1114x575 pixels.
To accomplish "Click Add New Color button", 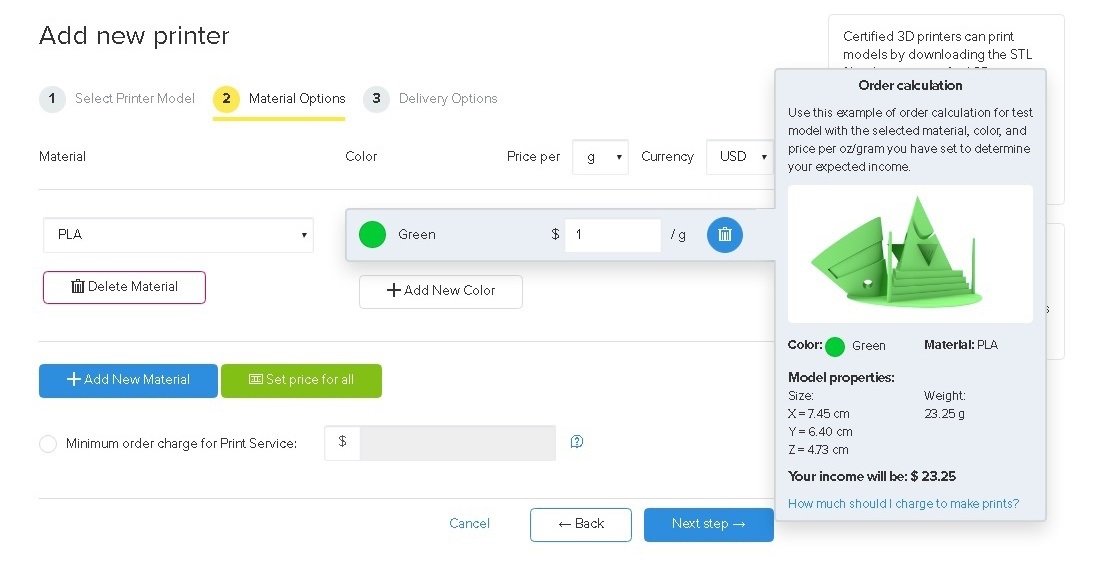I will tap(440, 291).
